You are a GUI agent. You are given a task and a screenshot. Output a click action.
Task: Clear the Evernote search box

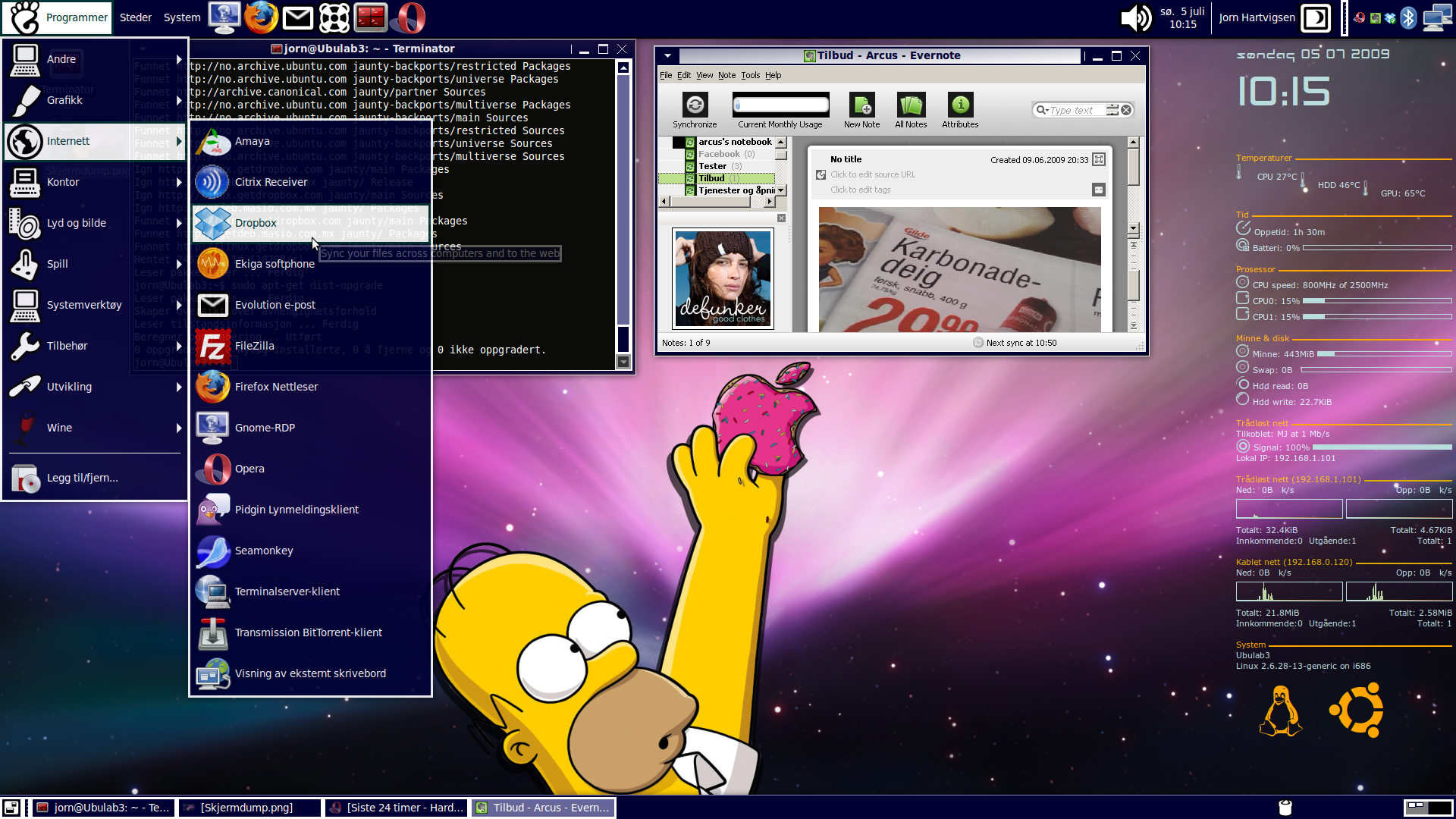point(1127,110)
